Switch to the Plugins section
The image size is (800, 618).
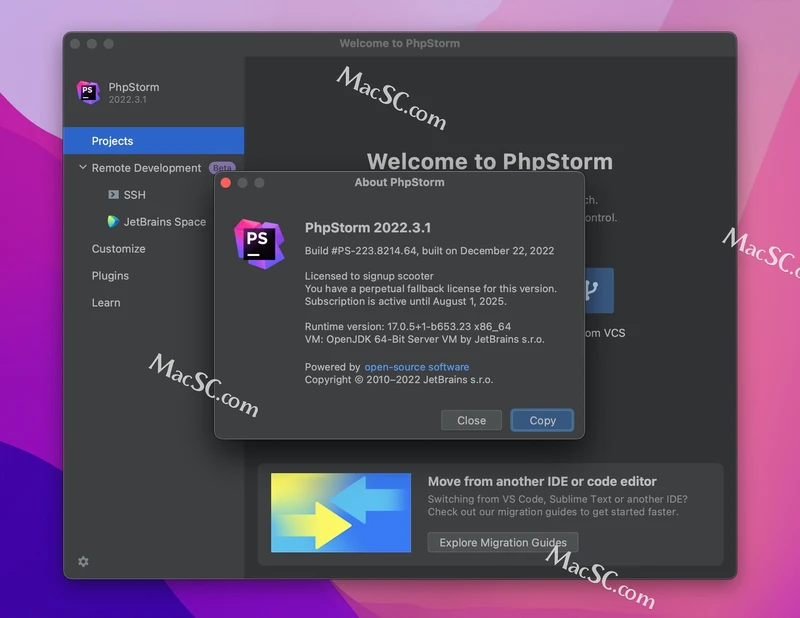pyautogui.click(x=110, y=276)
